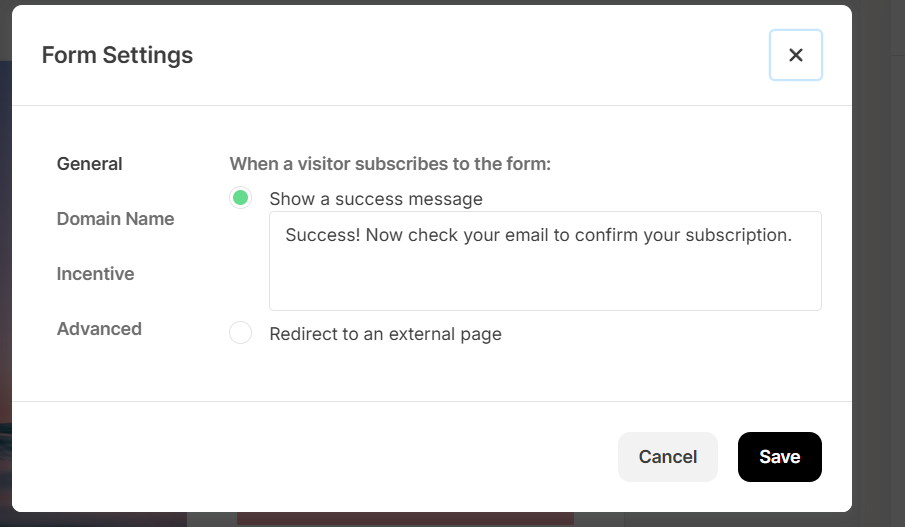Click the green dot of the selected radio
The width and height of the screenshot is (905, 527).
[x=240, y=198]
